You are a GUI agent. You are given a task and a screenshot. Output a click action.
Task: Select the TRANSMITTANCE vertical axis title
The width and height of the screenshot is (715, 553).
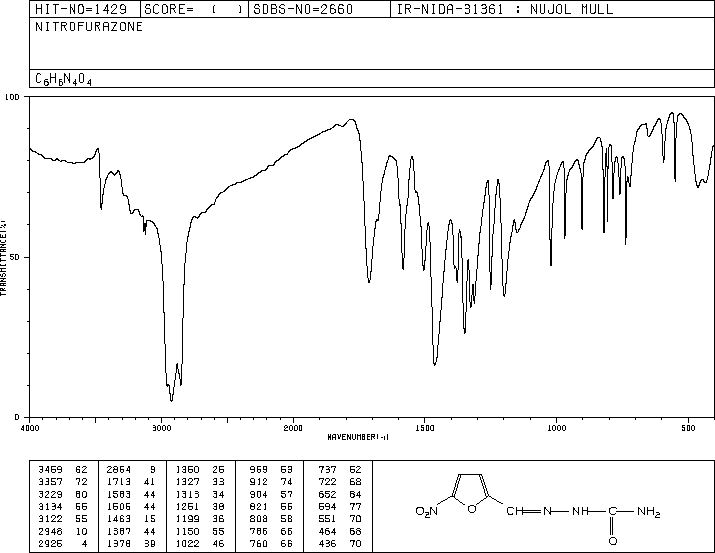coord(3,258)
